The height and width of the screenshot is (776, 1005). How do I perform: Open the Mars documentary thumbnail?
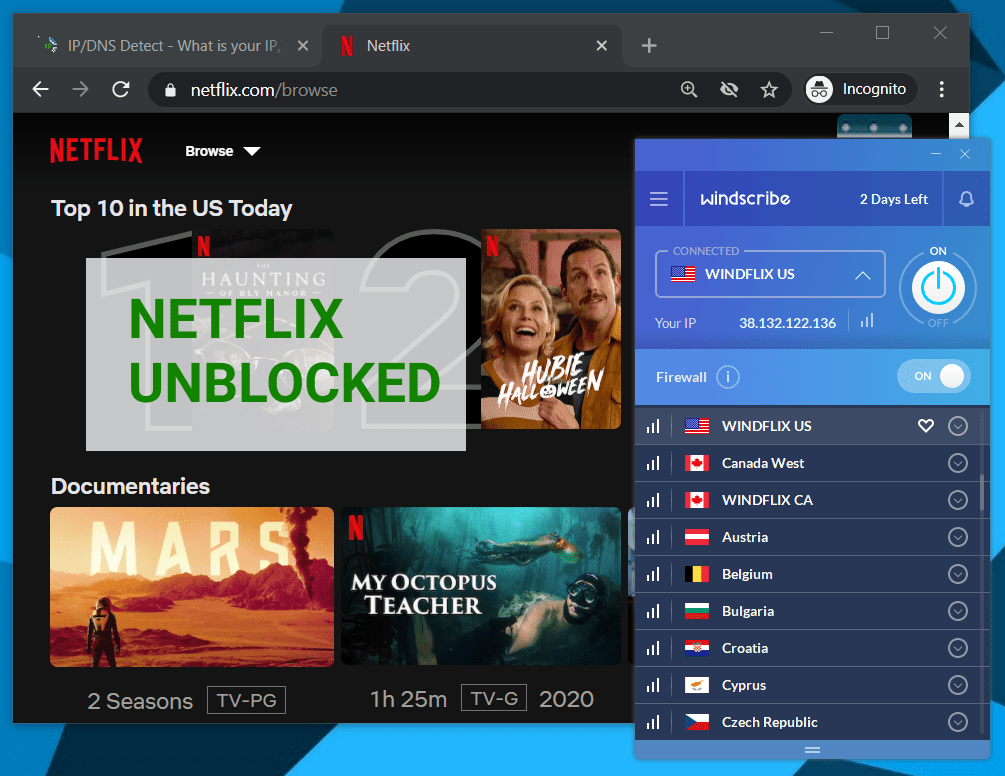pos(192,586)
